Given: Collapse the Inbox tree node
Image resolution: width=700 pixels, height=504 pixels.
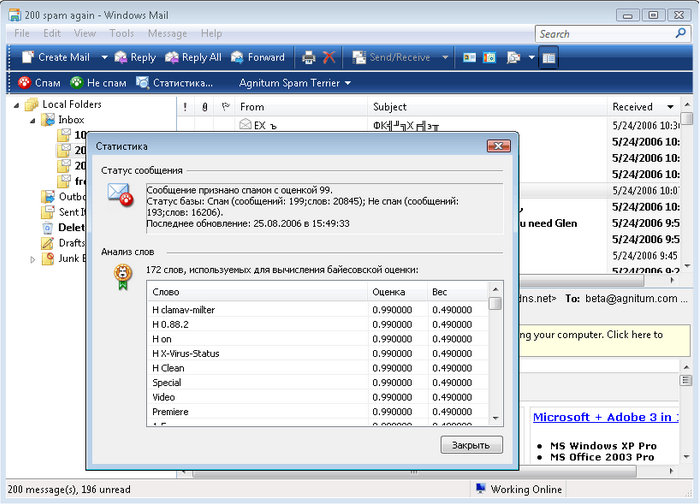Looking at the screenshot, I should (33, 121).
